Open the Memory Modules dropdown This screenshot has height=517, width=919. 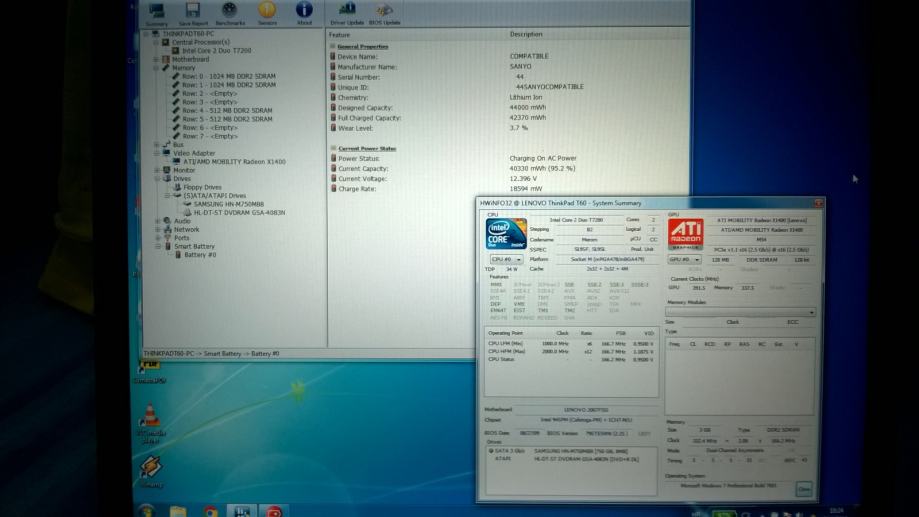click(x=740, y=312)
